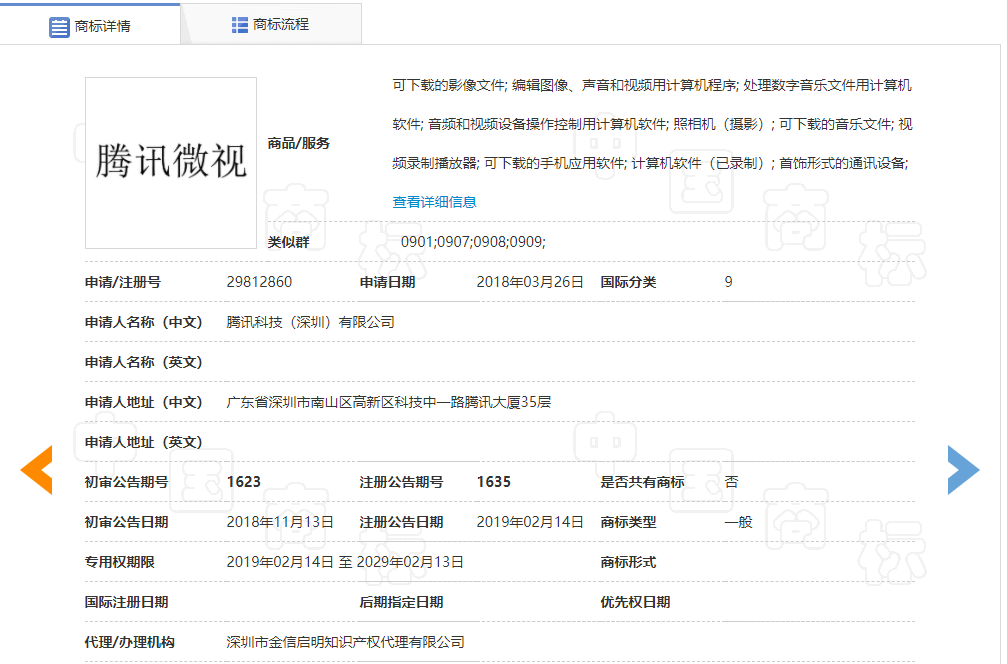Image resolution: width=1007 pixels, height=664 pixels.
Task: Click the 国际分类 value 9
Action: coord(728,282)
